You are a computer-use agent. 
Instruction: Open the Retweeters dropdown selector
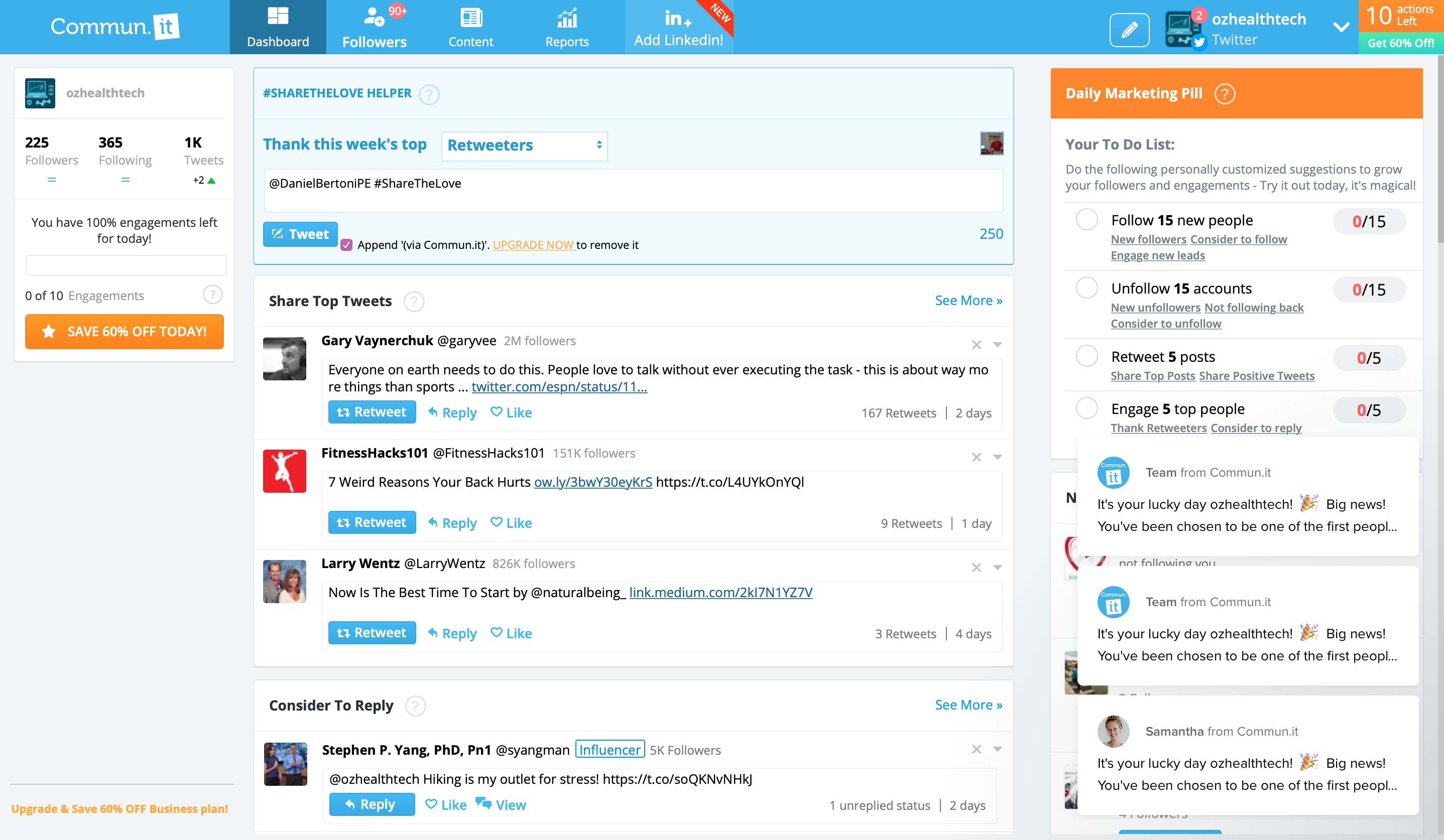point(524,146)
